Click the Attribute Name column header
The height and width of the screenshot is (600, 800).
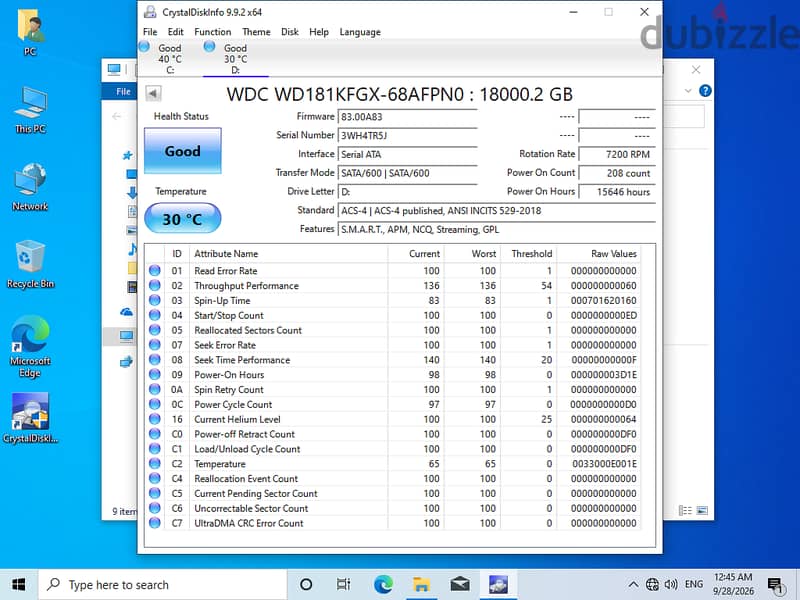[288, 254]
